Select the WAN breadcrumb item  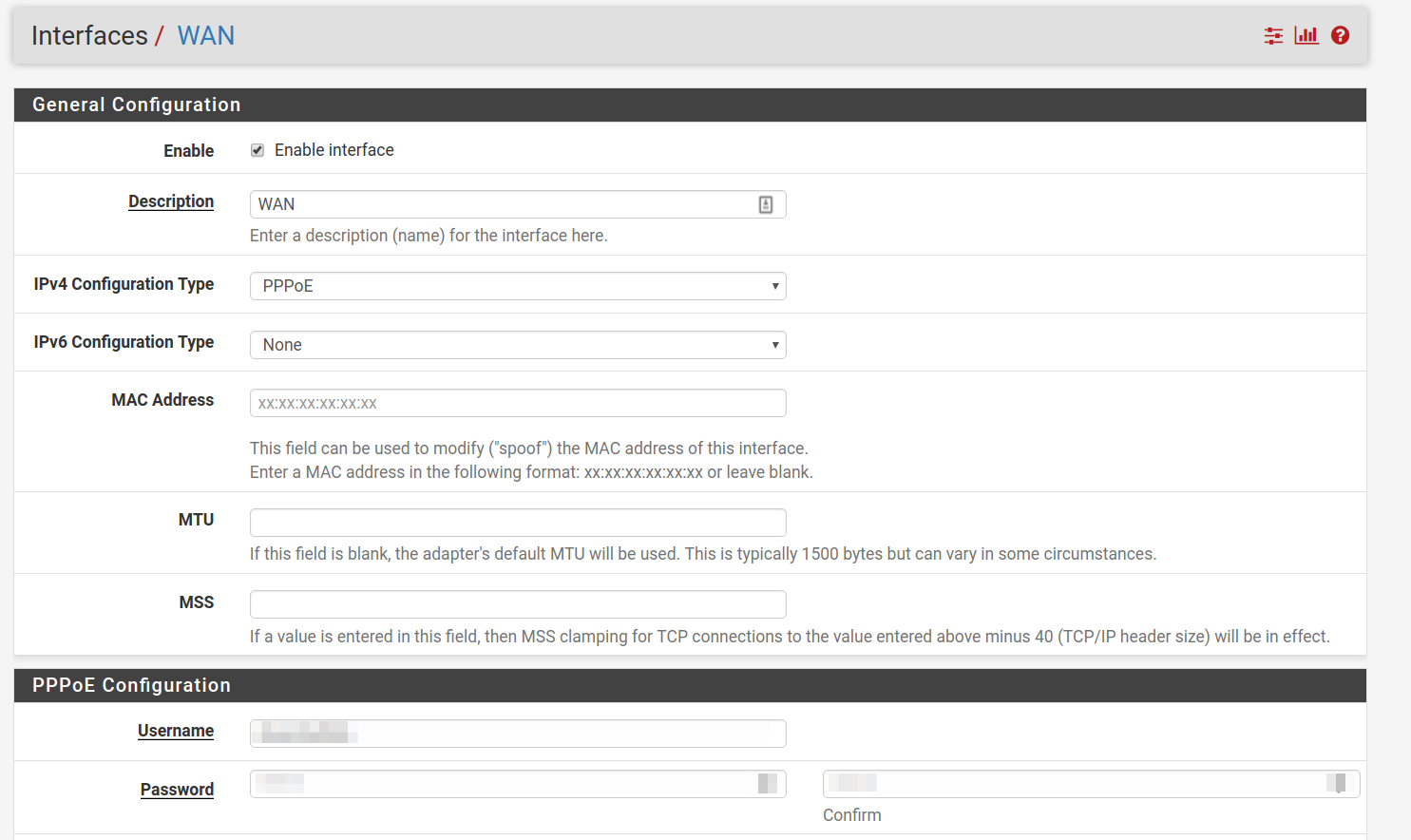tap(205, 35)
